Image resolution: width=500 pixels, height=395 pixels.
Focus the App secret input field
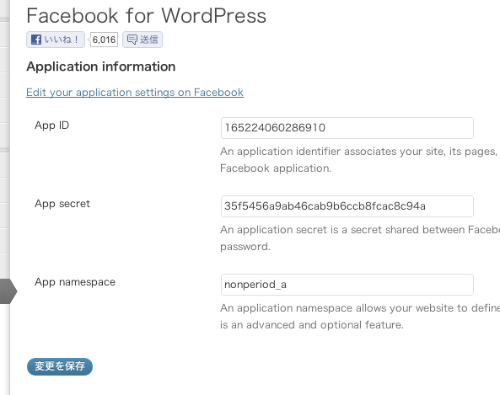tap(347, 206)
